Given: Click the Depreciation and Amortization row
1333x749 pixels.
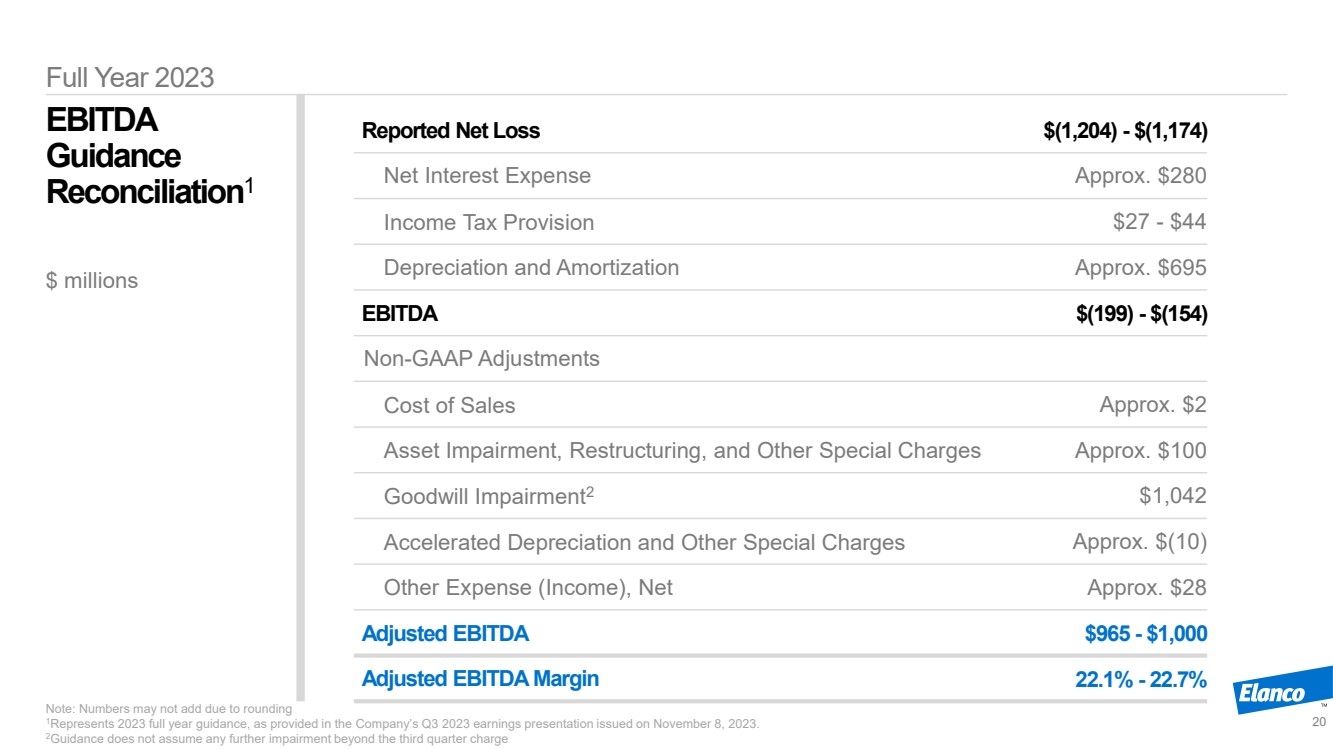Looking at the screenshot, I should [781, 268].
